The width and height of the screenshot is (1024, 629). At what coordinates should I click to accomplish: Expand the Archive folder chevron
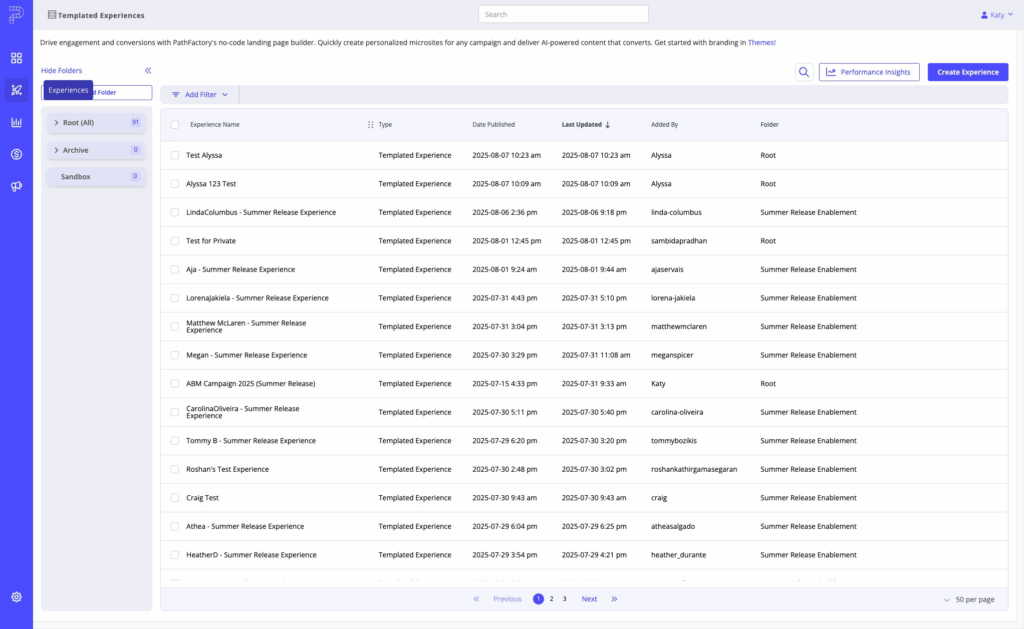pos(56,150)
